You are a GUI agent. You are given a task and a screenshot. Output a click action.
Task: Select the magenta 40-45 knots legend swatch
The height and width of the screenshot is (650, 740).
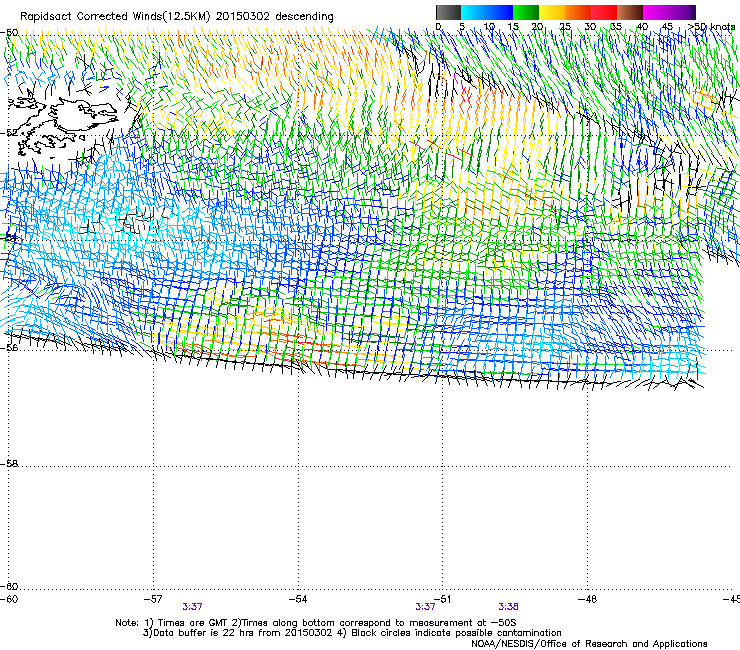pyautogui.click(x=656, y=12)
